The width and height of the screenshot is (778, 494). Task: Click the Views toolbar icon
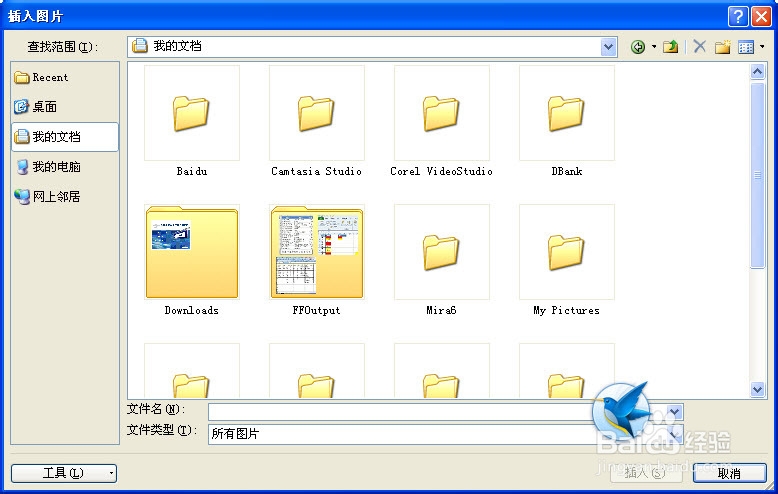pos(746,47)
